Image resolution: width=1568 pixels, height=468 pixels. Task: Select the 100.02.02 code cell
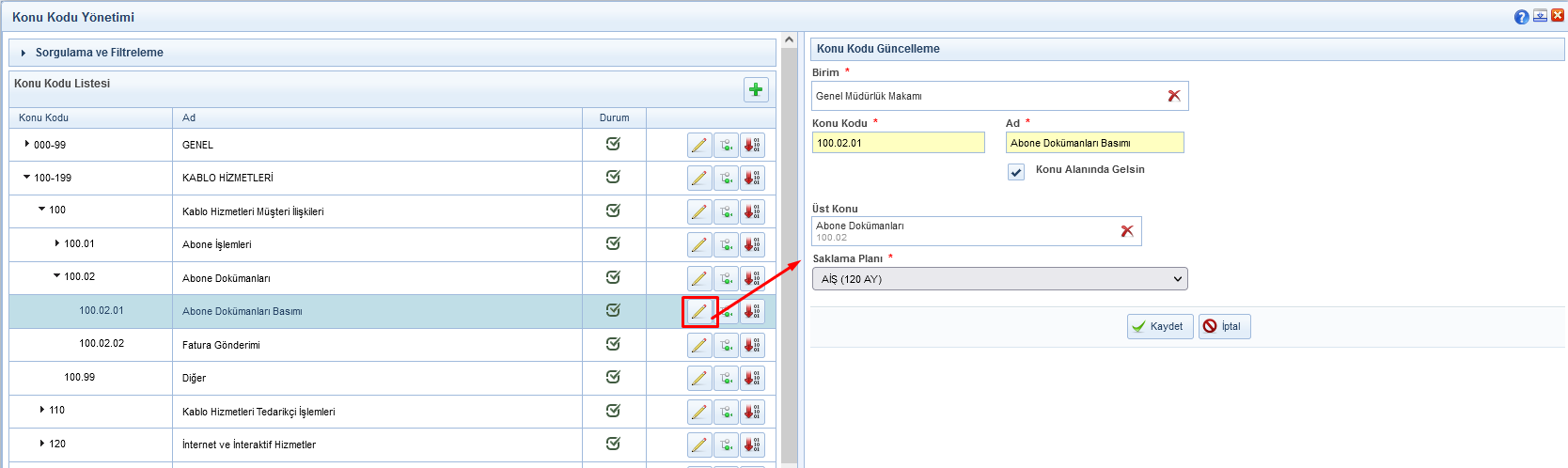pos(91,345)
